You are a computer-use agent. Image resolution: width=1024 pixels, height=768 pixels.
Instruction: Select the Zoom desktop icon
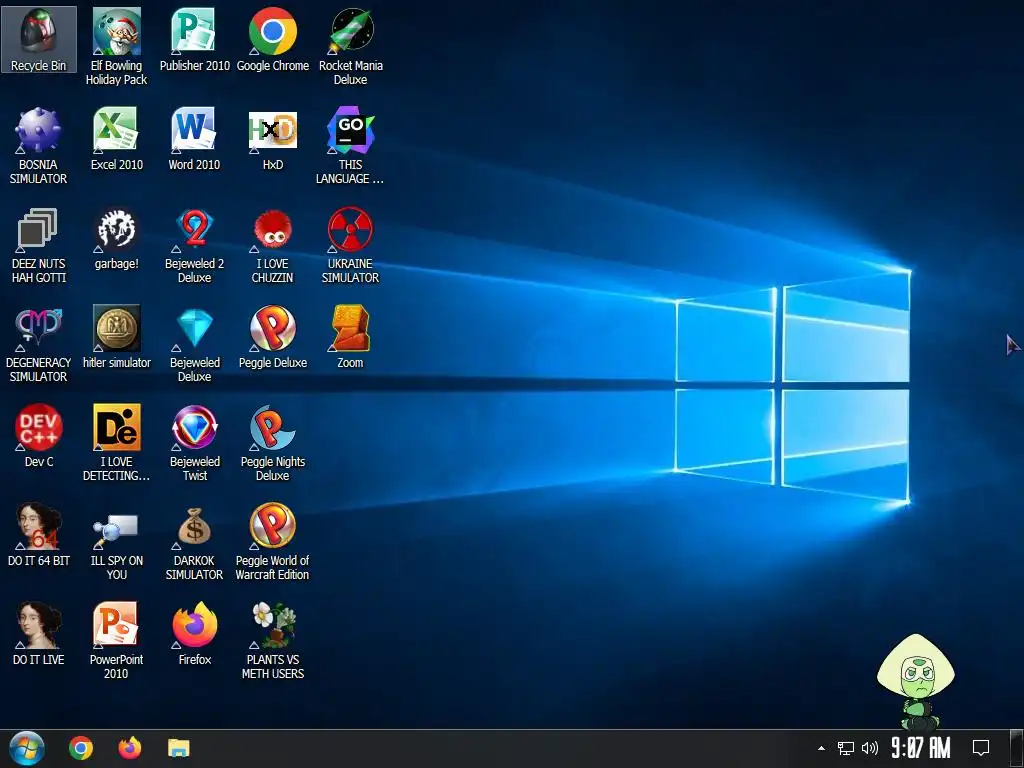[351, 337]
